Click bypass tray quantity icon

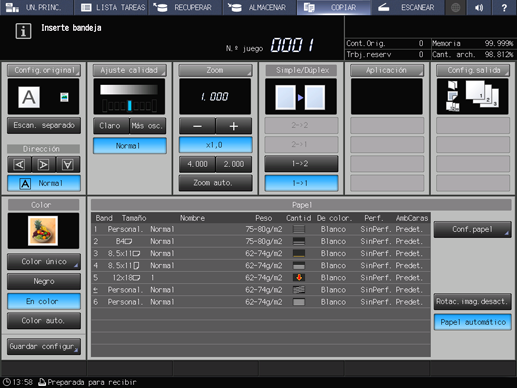click(299, 290)
